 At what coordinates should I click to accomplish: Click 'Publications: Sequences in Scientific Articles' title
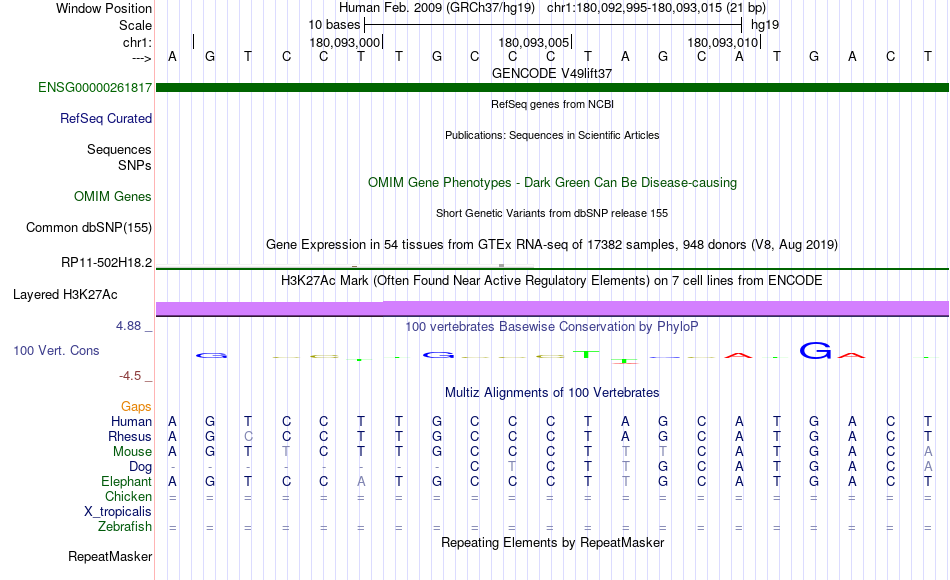[552, 135]
